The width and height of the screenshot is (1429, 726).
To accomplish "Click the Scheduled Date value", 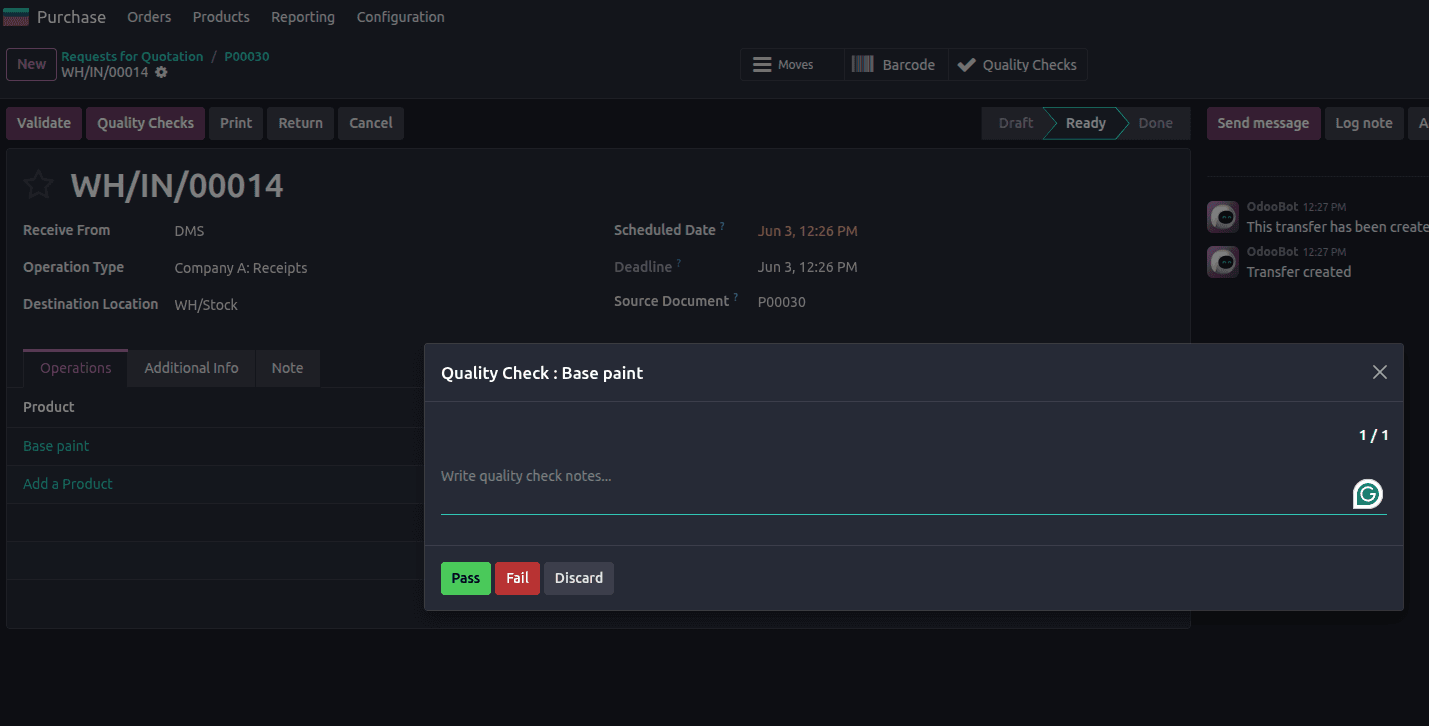I will (x=807, y=231).
